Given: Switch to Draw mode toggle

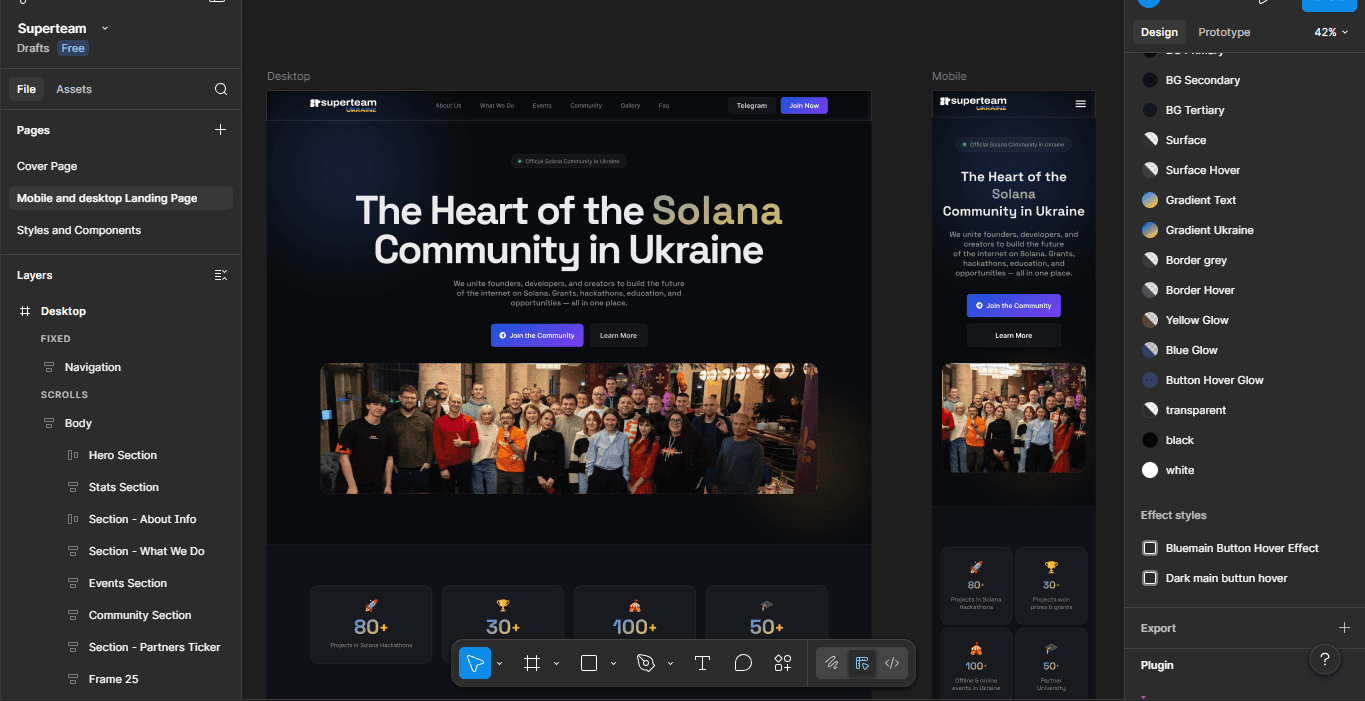Looking at the screenshot, I should coord(831,663).
